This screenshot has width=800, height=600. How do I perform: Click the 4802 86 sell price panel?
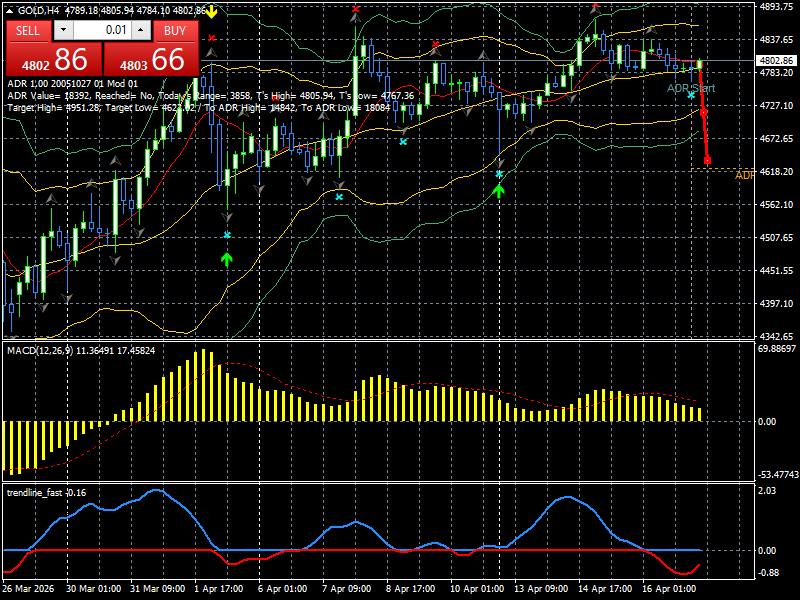54,59
